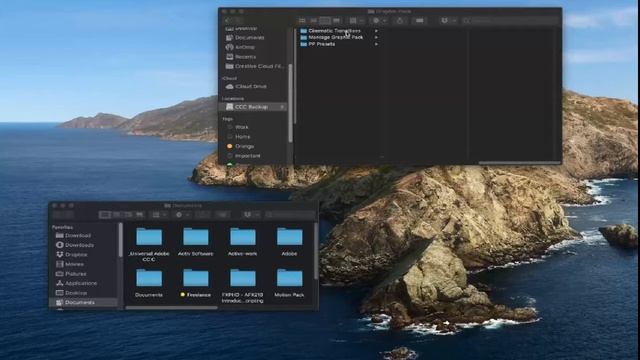The image size is (640, 360).
Task: Focus search field in top Finder window
Action: (x=510, y=20)
